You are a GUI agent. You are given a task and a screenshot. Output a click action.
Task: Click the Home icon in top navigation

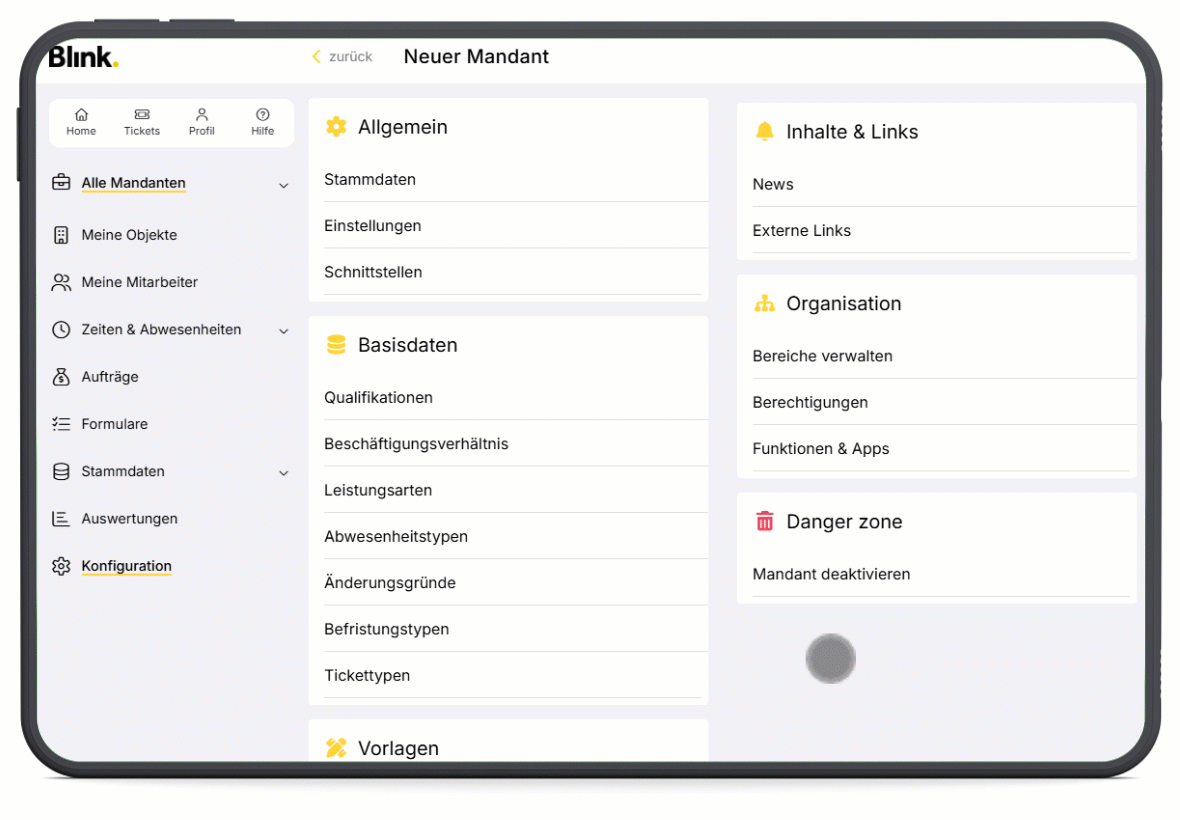(x=81, y=115)
